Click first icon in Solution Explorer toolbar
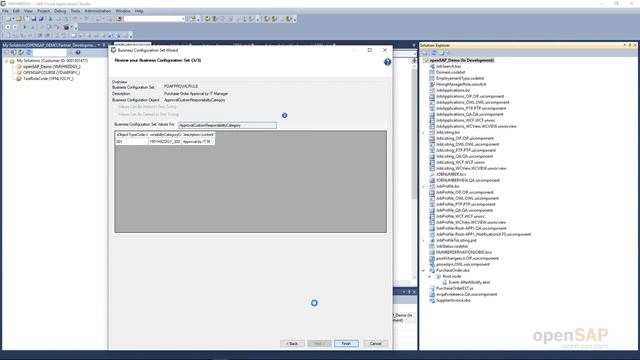The image size is (640, 360). pos(425,53)
